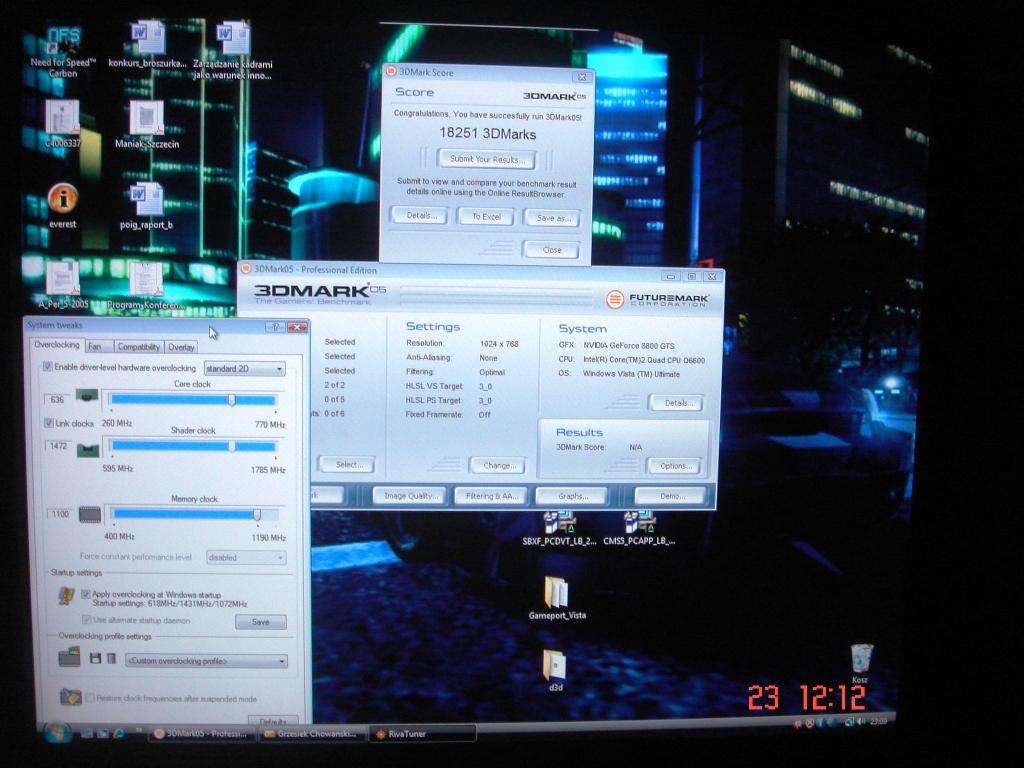Click Graphs... button
The height and width of the screenshot is (768, 1024).
[572, 496]
